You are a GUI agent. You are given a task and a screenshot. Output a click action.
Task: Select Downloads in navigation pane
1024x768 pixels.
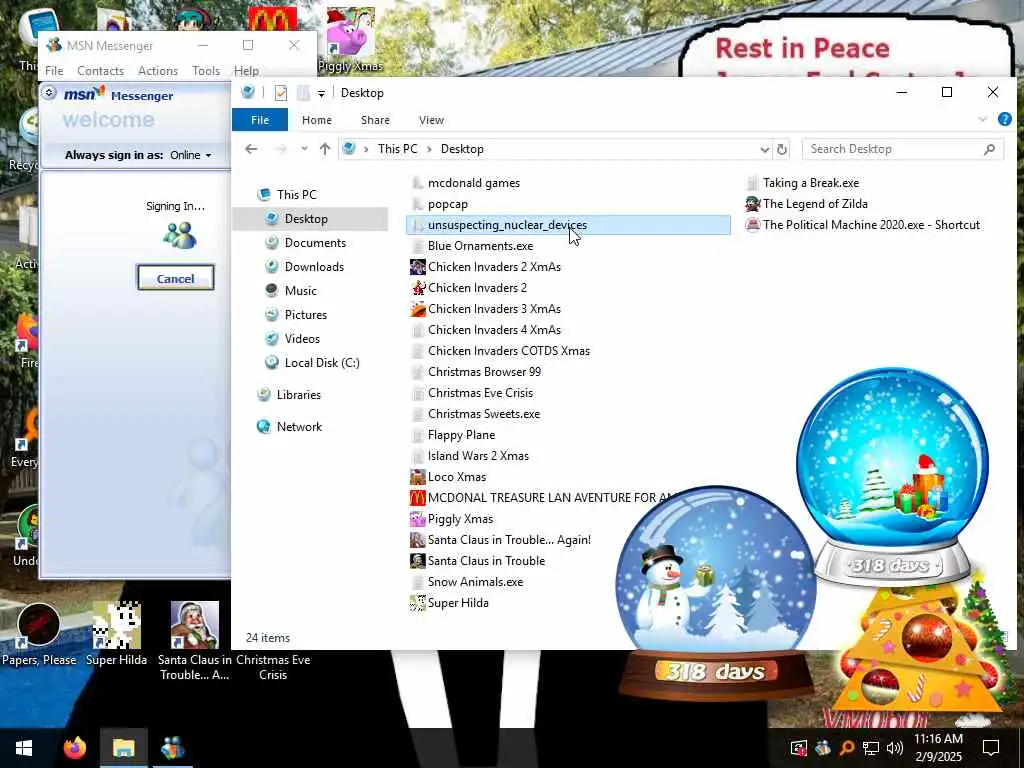tap(314, 266)
